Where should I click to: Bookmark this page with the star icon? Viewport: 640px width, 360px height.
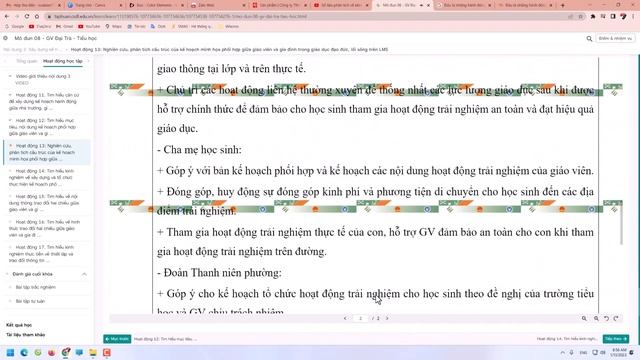coord(580,16)
